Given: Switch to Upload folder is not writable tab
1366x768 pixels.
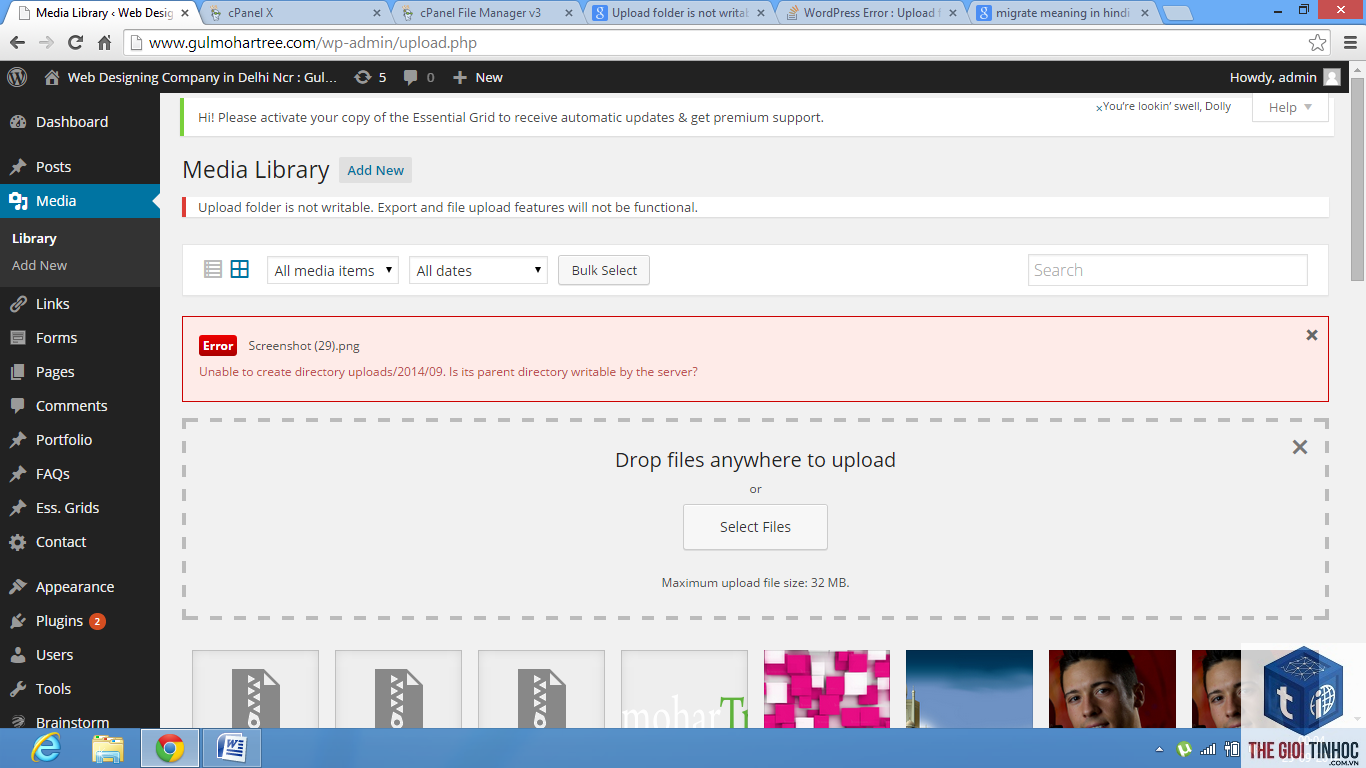Looking at the screenshot, I should [680, 13].
